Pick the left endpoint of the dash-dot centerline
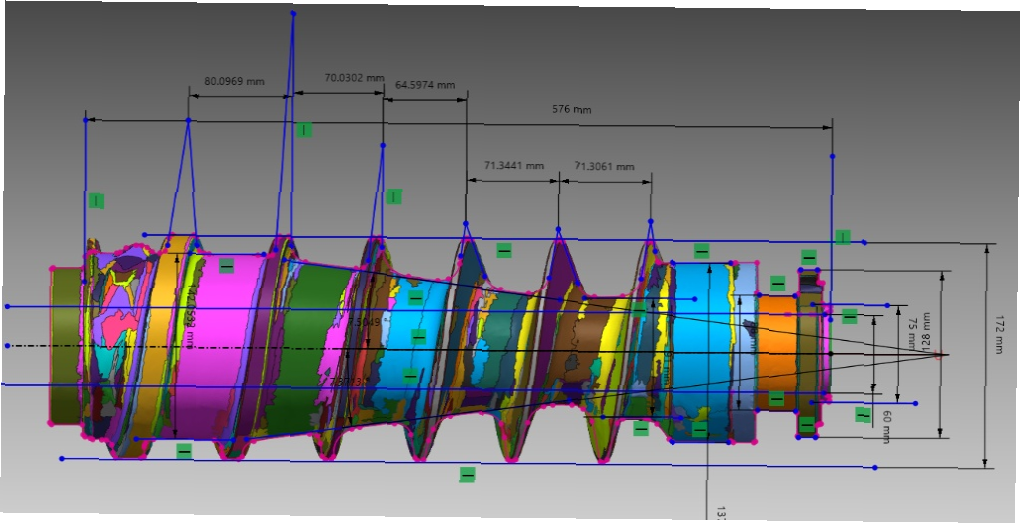Screen dimensions: 1020x523 pos(7,346)
